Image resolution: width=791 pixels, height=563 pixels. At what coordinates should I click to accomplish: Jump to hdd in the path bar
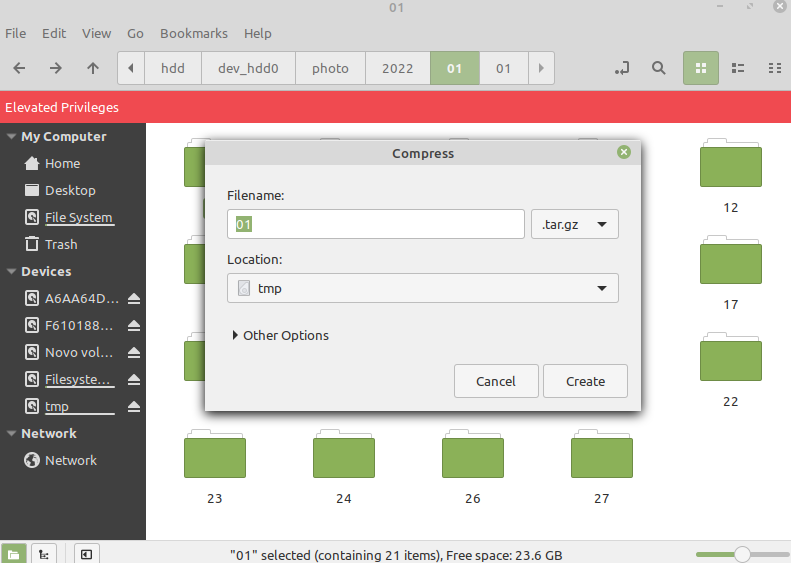(173, 68)
